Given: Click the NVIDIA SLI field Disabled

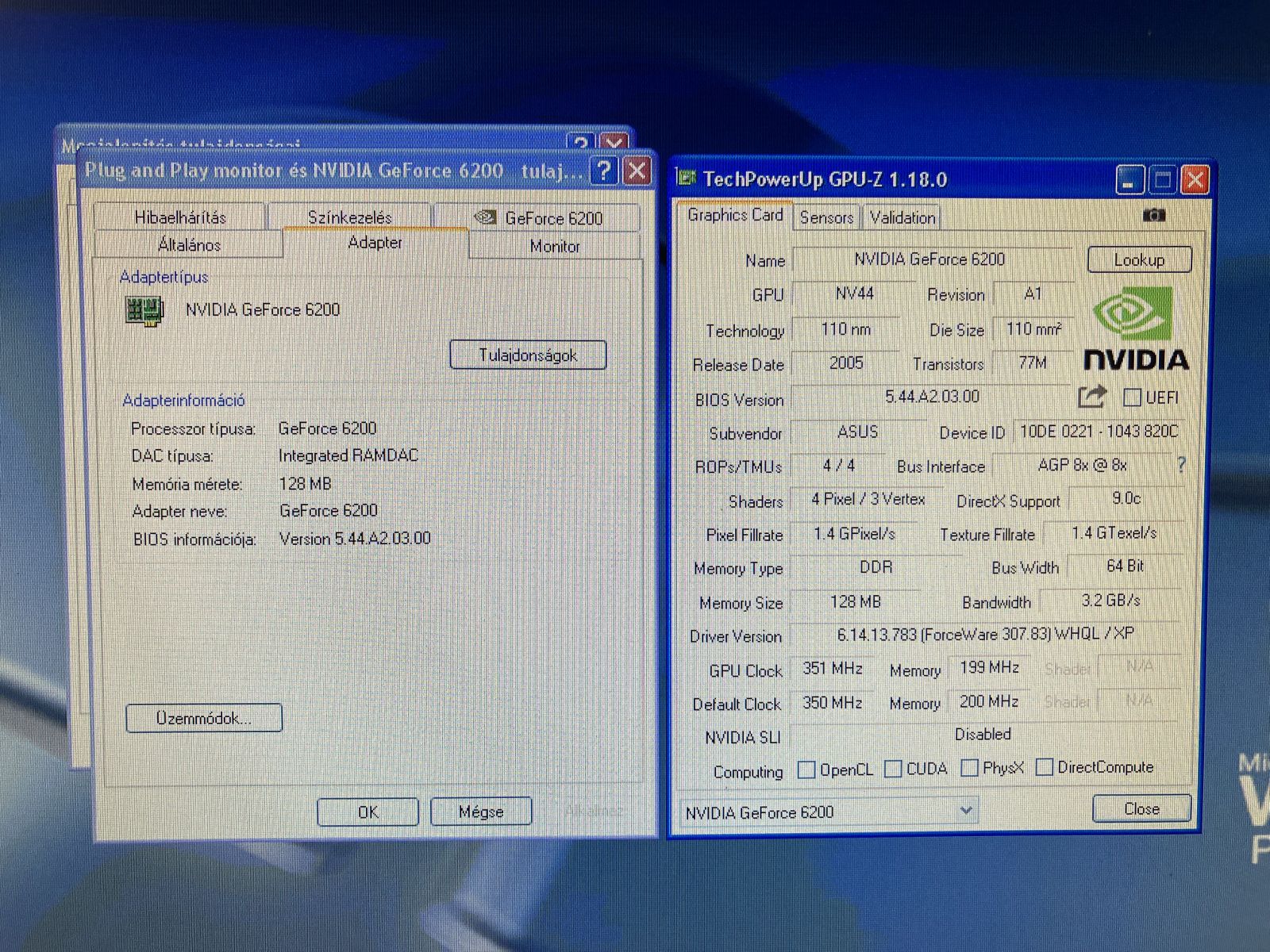Looking at the screenshot, I should point(984,735).
